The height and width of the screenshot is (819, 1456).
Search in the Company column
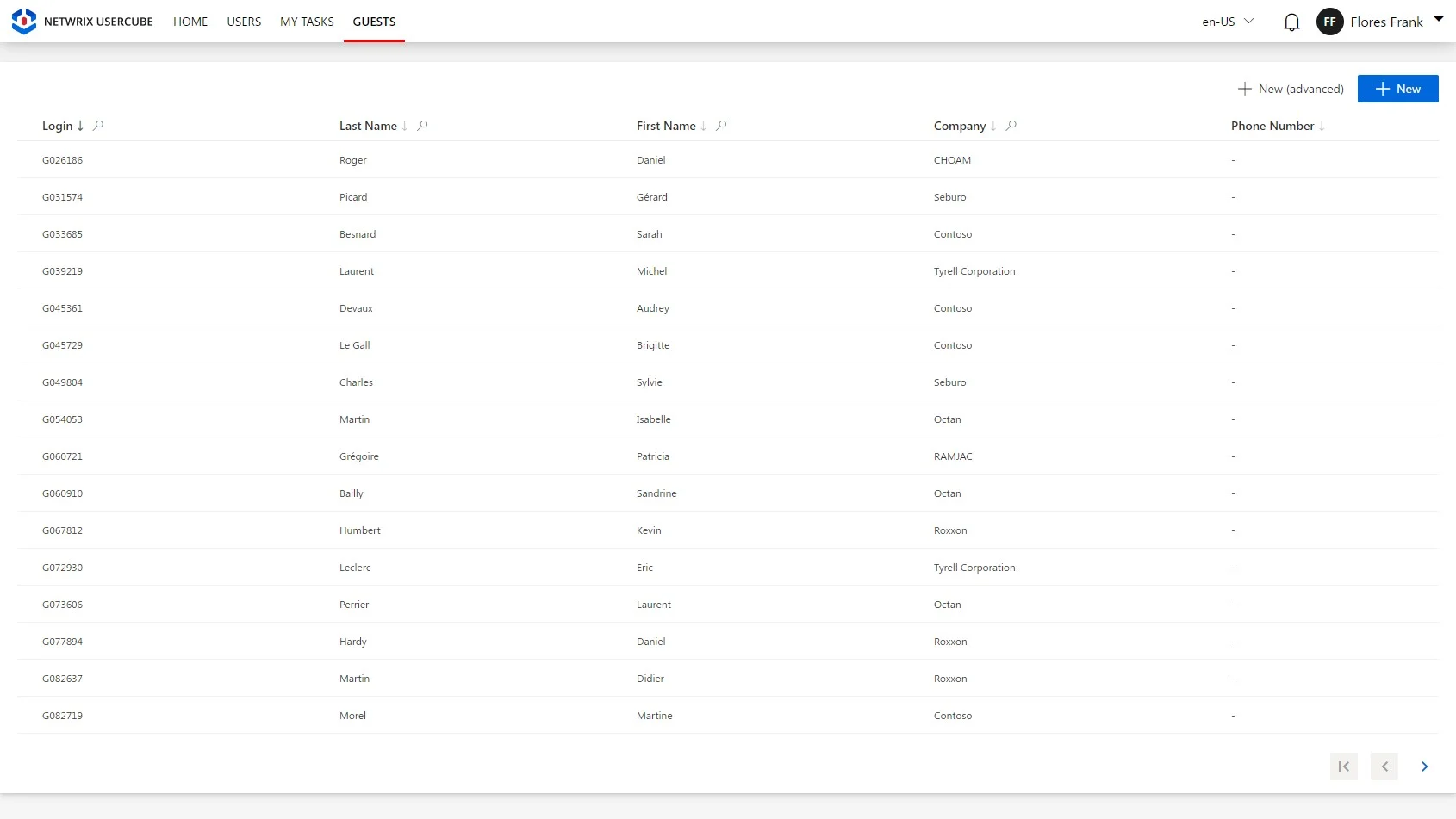tap(1011, 126)
